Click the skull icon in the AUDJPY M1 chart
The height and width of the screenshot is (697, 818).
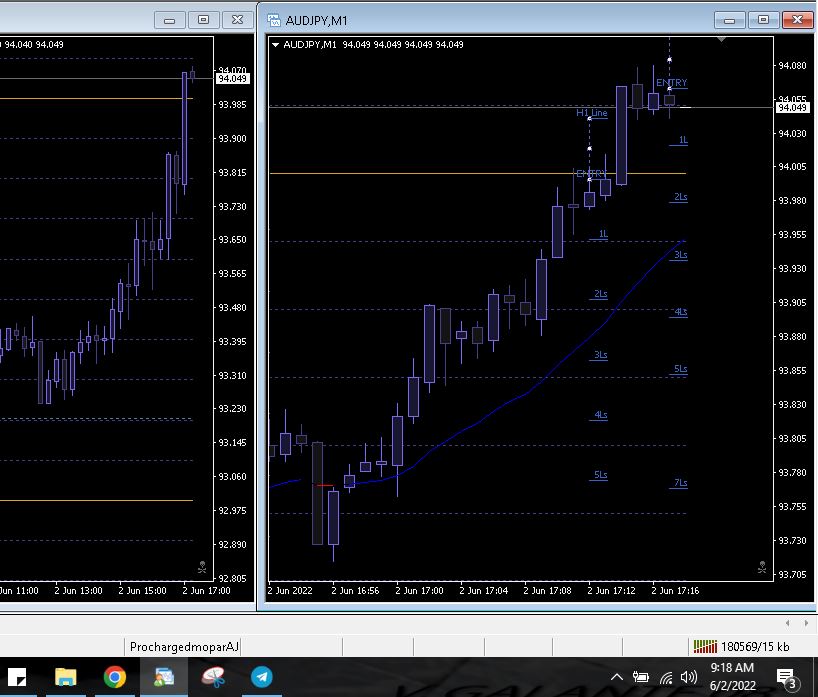click(762, 567)
